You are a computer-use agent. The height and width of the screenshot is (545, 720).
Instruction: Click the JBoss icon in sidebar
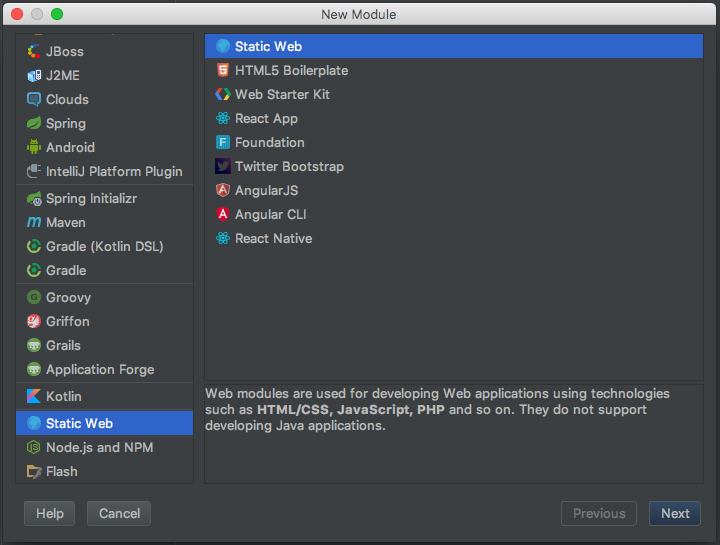[34, 51]
